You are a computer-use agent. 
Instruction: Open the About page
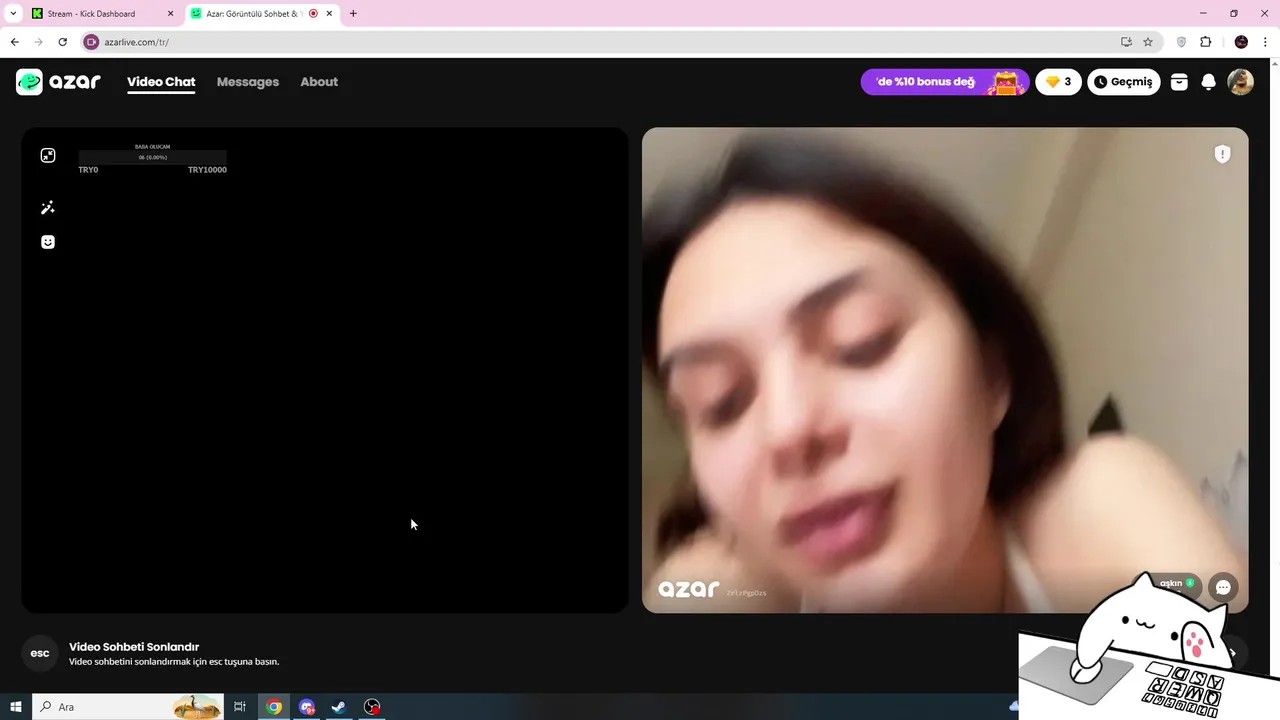pyautogui.click(x=319, y=82)
